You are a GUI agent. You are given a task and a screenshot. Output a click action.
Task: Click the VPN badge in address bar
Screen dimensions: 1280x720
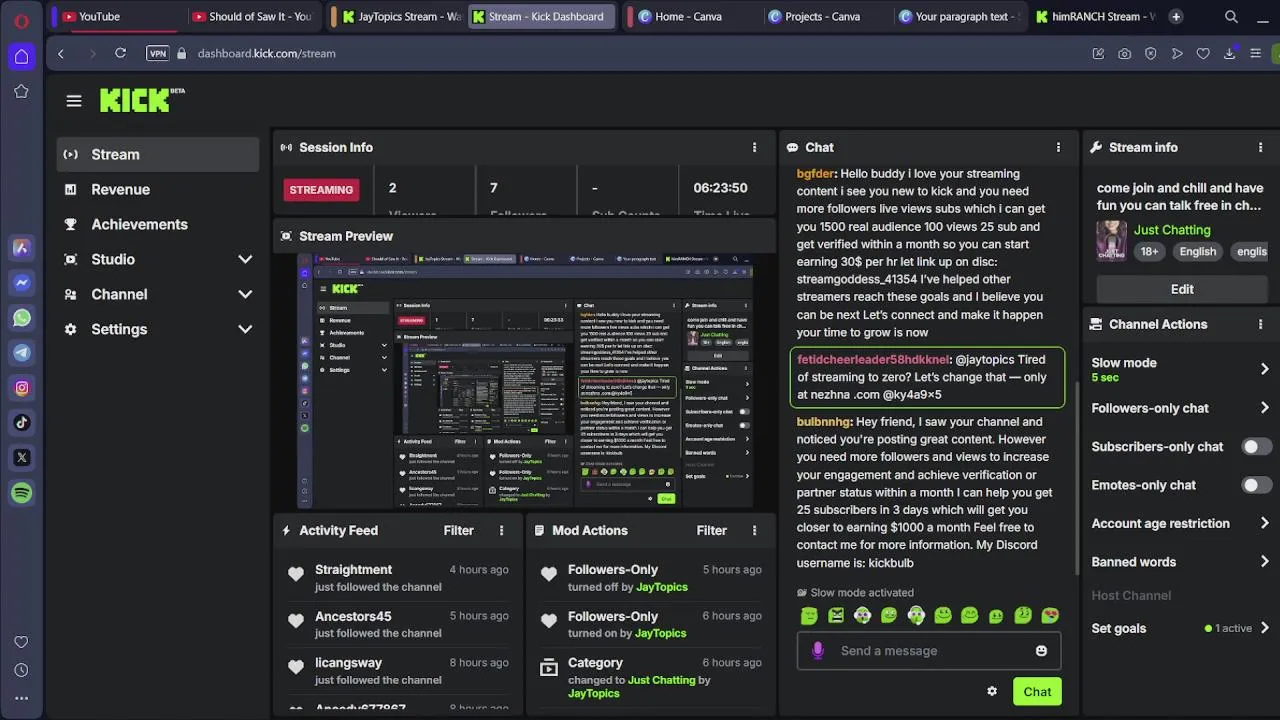(x=157, y=53)
